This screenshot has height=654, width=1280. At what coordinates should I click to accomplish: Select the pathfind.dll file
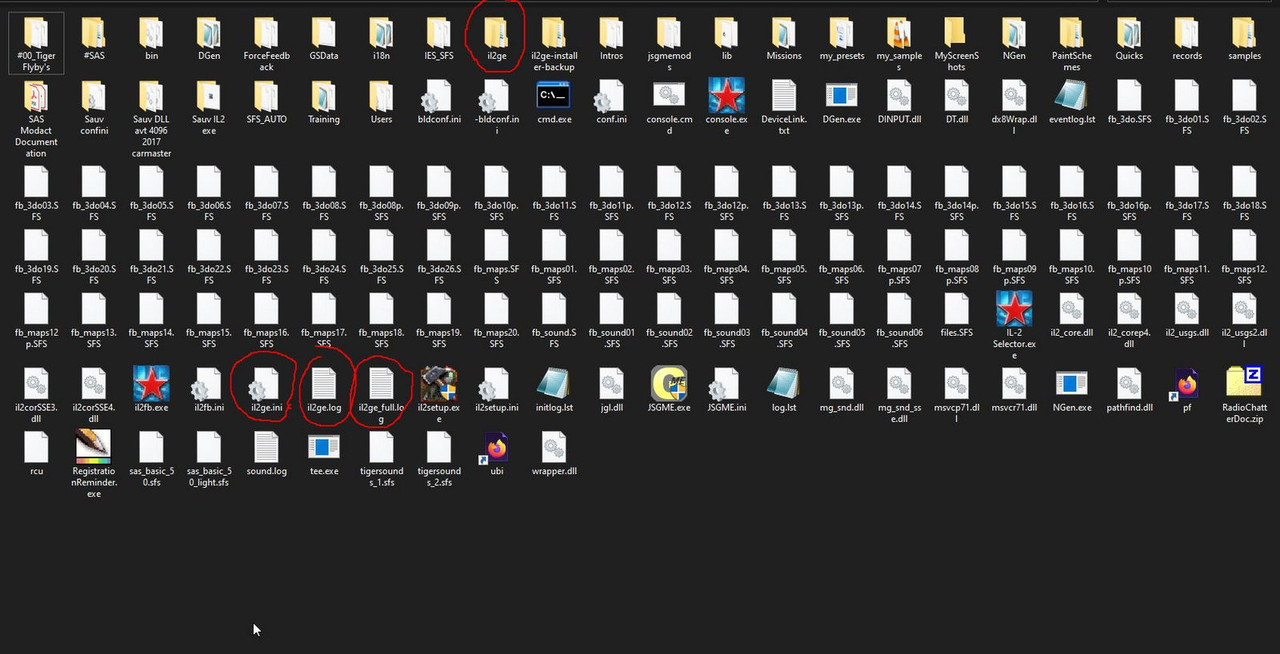[1129, 390]
